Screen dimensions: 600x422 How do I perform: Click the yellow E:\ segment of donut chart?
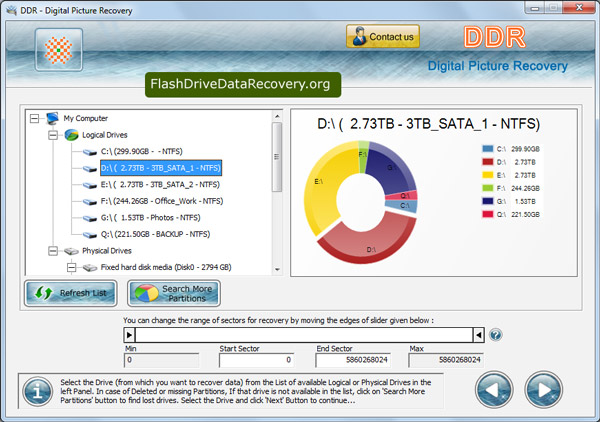click(325, 184)
